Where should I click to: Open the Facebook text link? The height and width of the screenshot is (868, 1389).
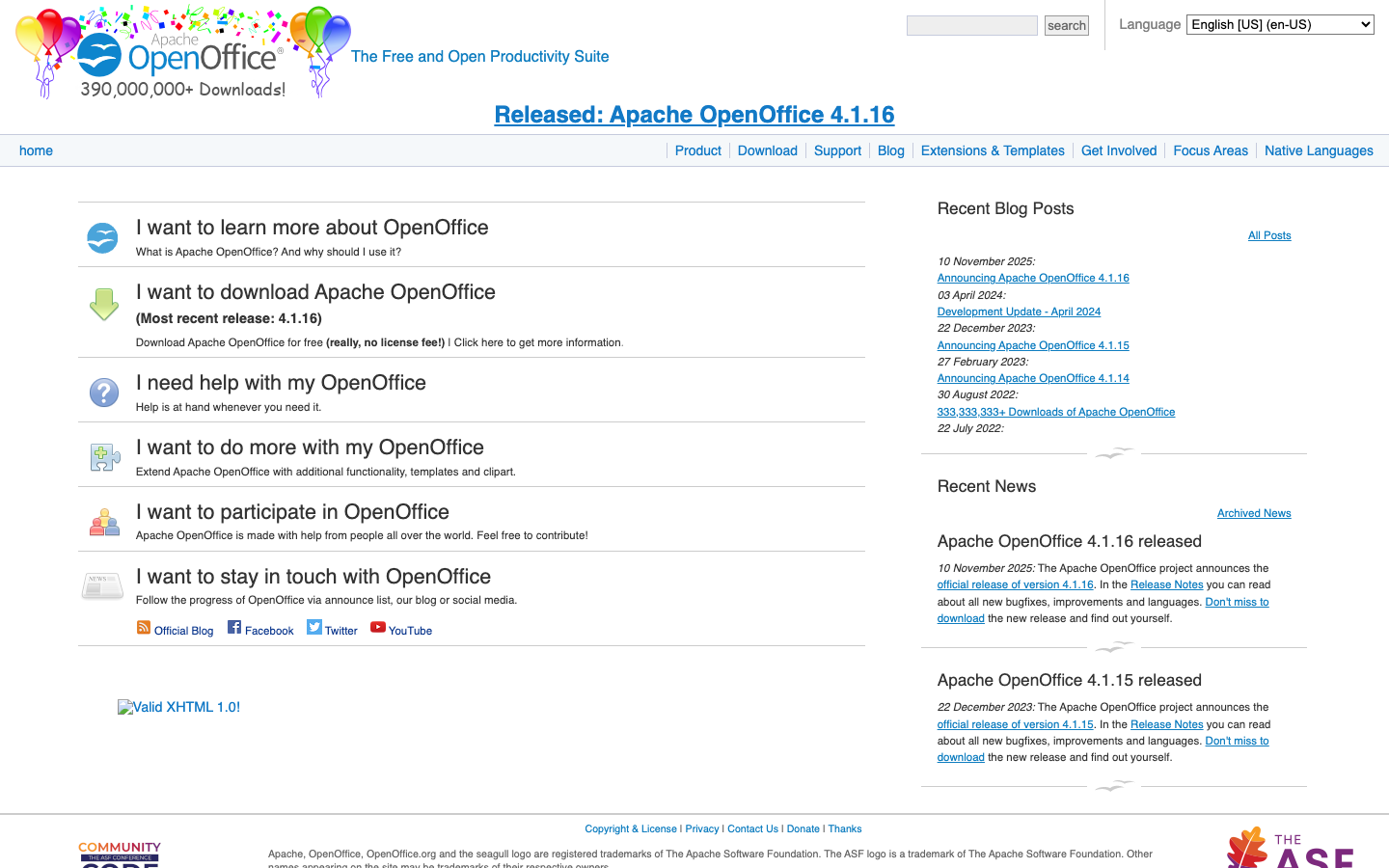(x=269, y=631)
